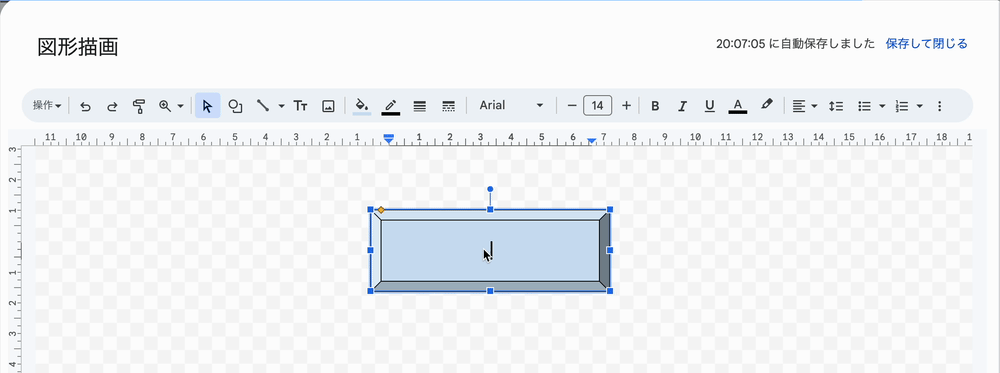The height and width of the screenshot is (373, 1000).
Task: Redo the last action
Action: [112, 106]
